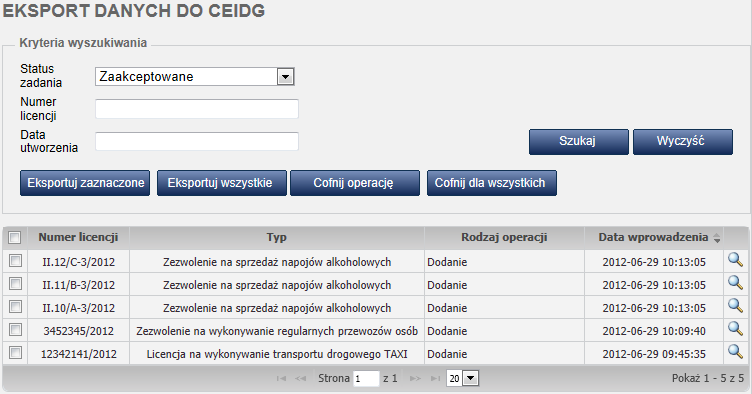
Task: Click date cell 2012-06-29 10:09:40
Action: (x=654, y=331)
